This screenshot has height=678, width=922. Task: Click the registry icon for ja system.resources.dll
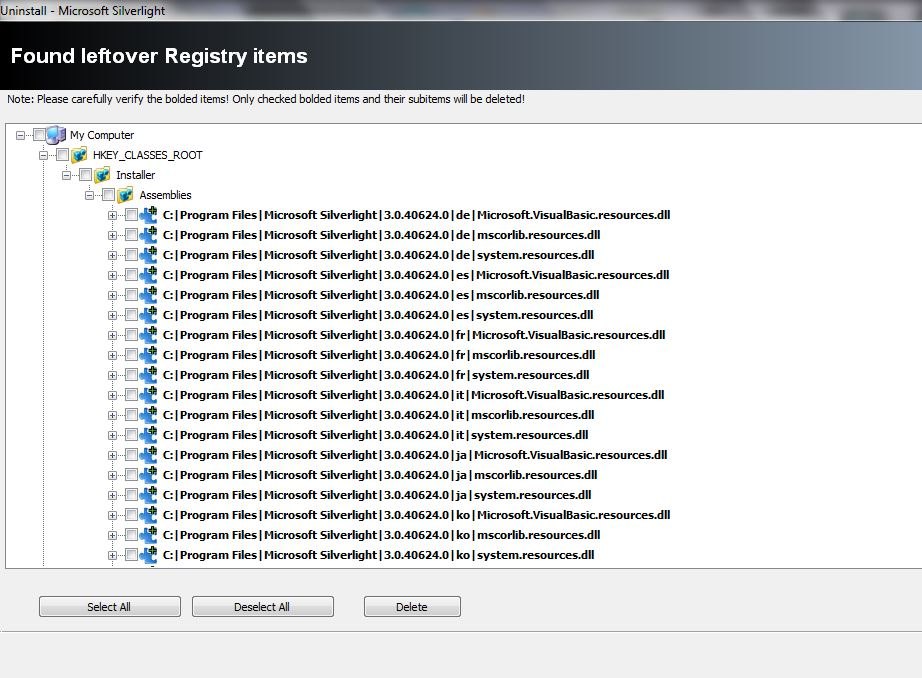(x=148, y=495)
